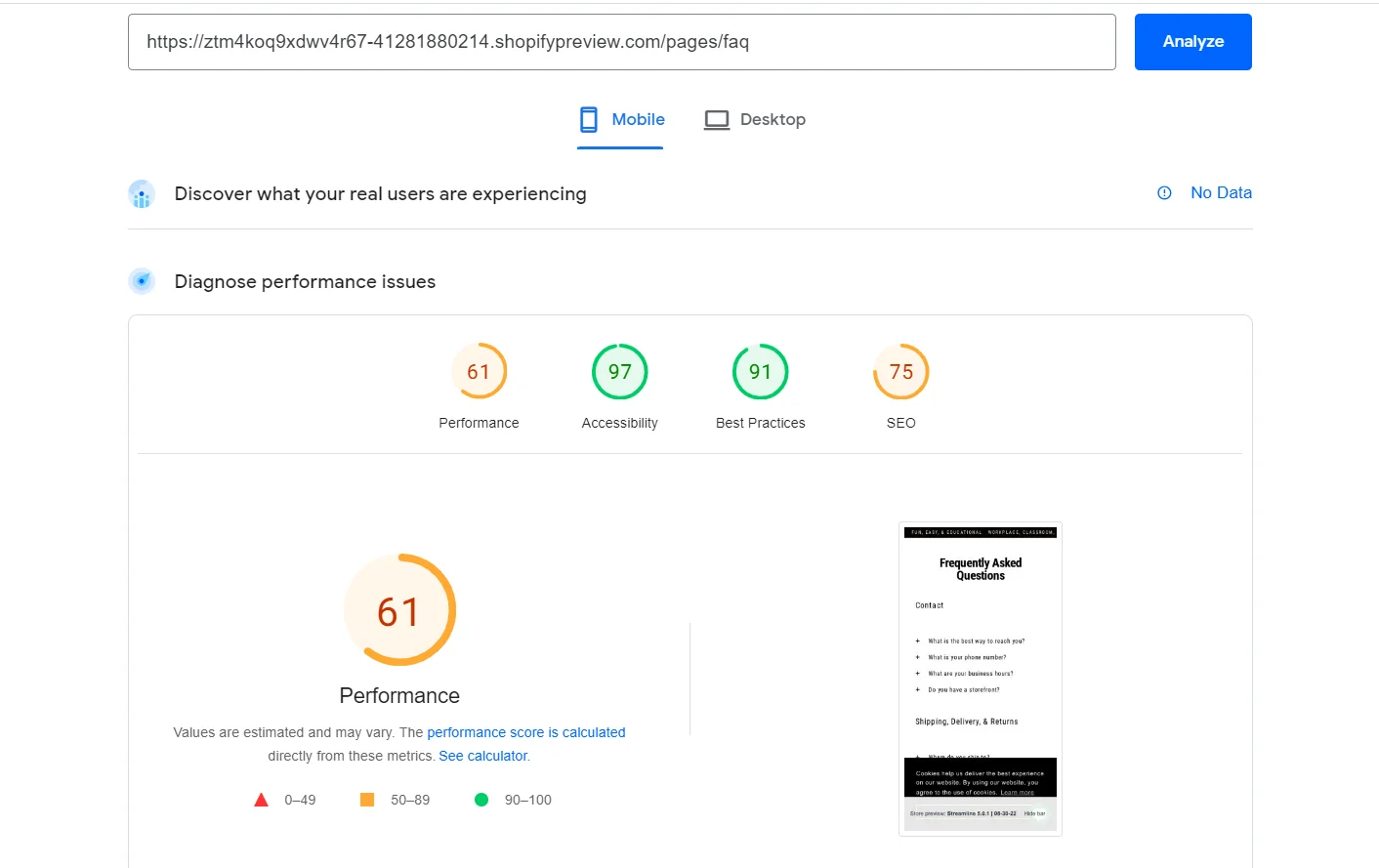The width and height of the screenshot is (1379, 868).
Task: Jump to Best Practices score gauge 91
Action: click(x=761, y=372)
